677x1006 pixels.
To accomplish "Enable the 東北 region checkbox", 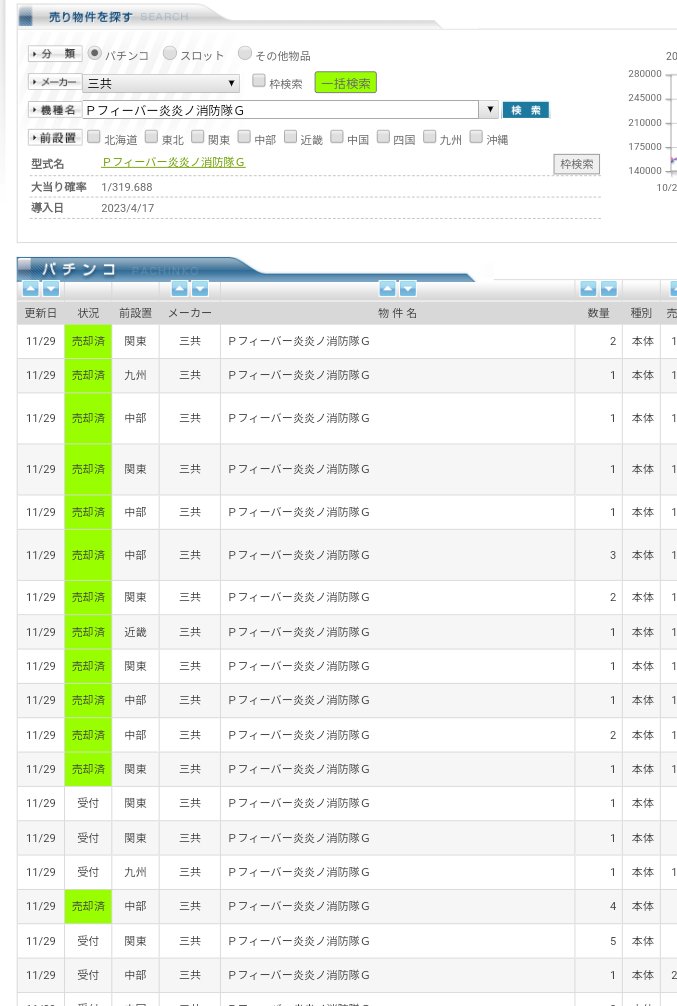I will click(x=151, y=137).
